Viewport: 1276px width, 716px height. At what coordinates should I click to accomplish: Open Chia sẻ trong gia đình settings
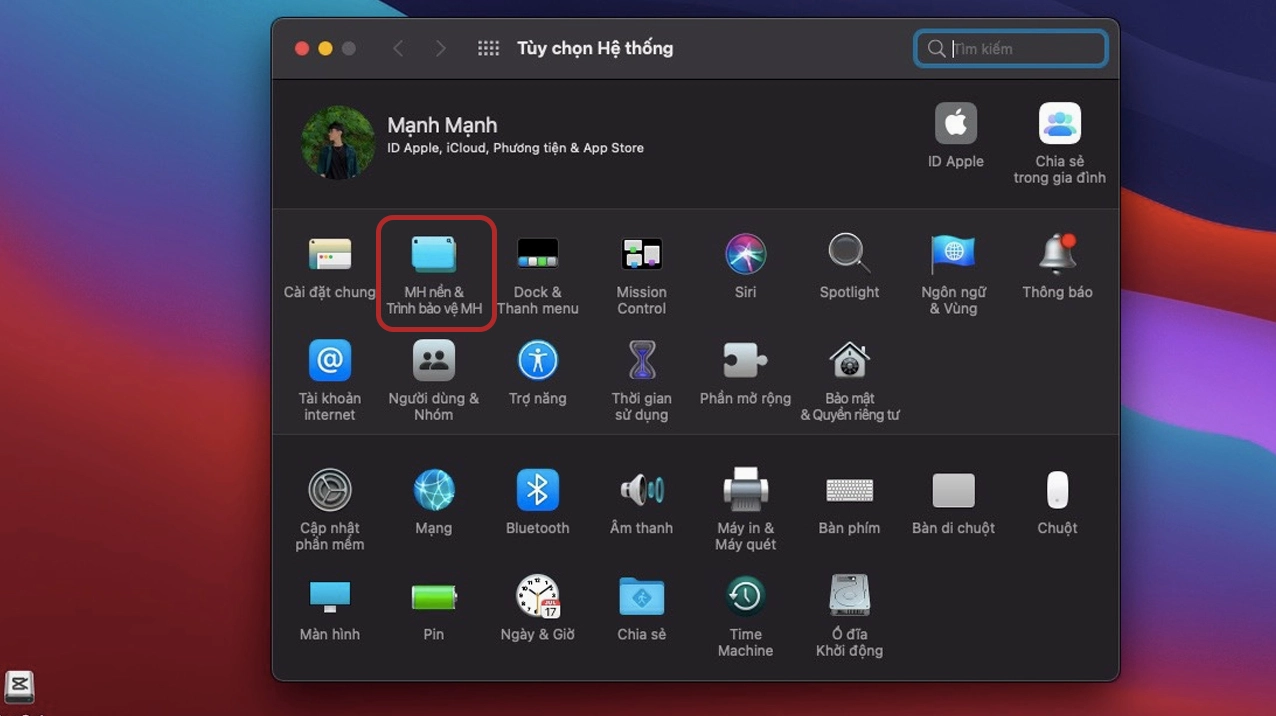point(1059,123)
